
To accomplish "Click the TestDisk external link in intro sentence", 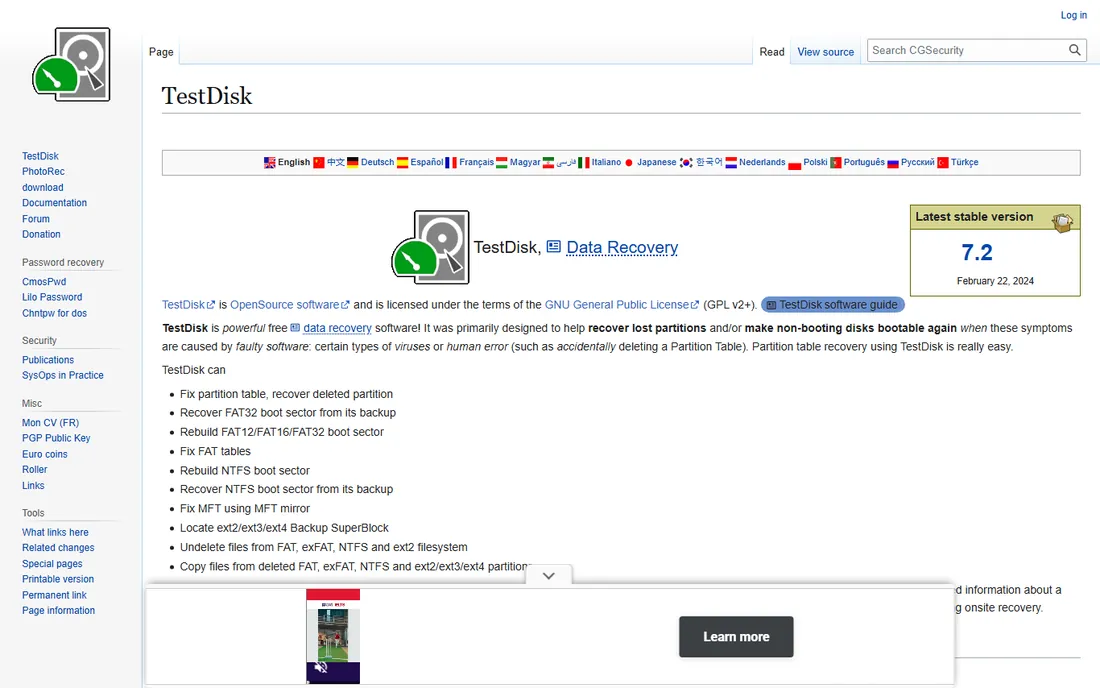I will [x=188, y=305].
